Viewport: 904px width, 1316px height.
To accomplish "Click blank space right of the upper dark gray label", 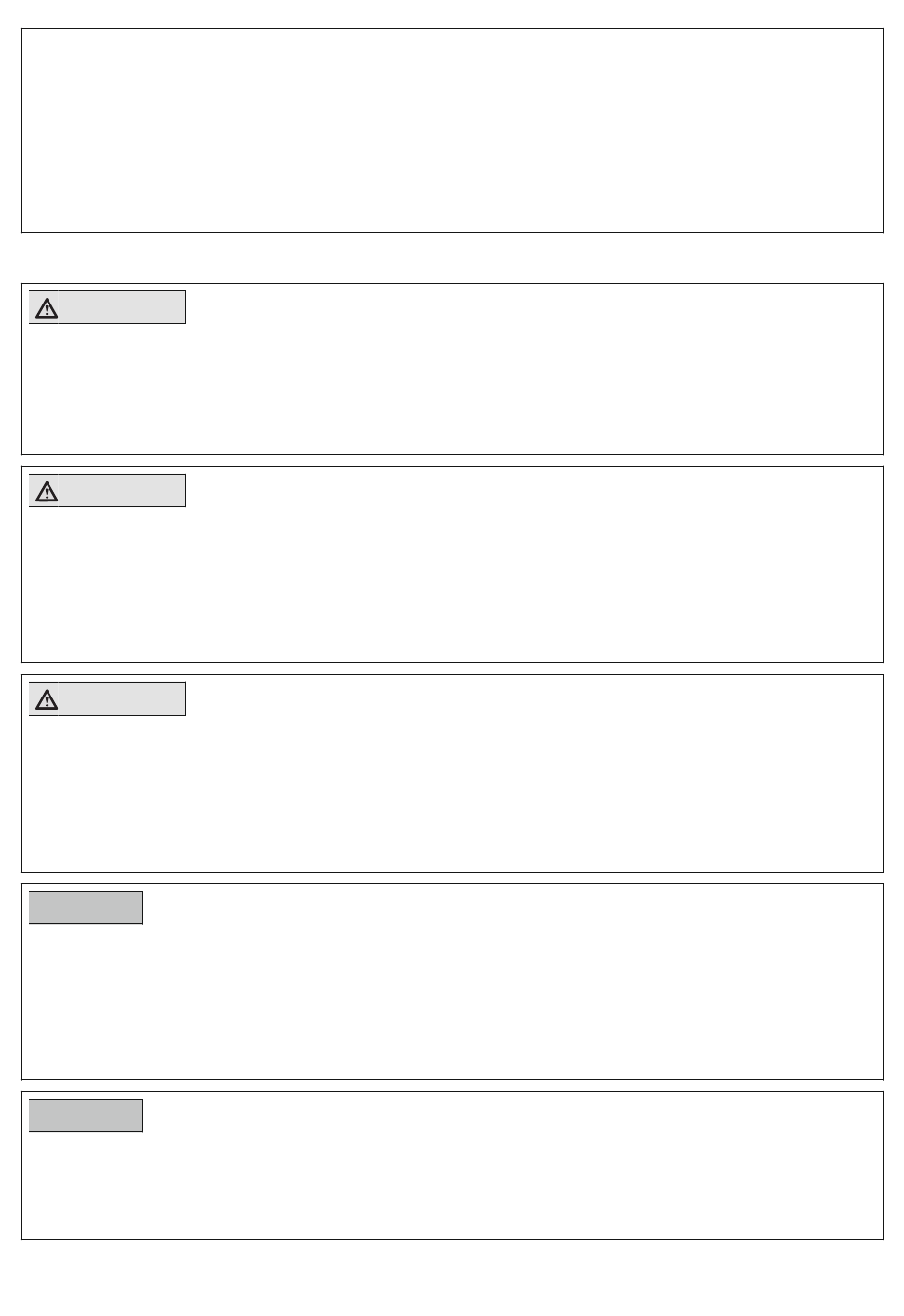I will click(x=512, y=908).
